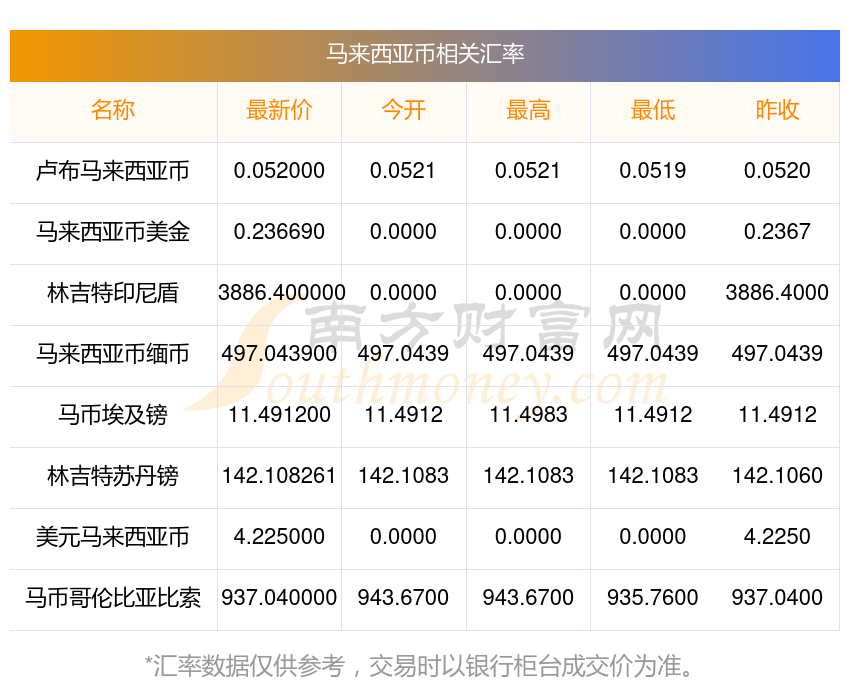Select the latest price 937.040000
The image size is (850, 698).
tap(279, 598)
